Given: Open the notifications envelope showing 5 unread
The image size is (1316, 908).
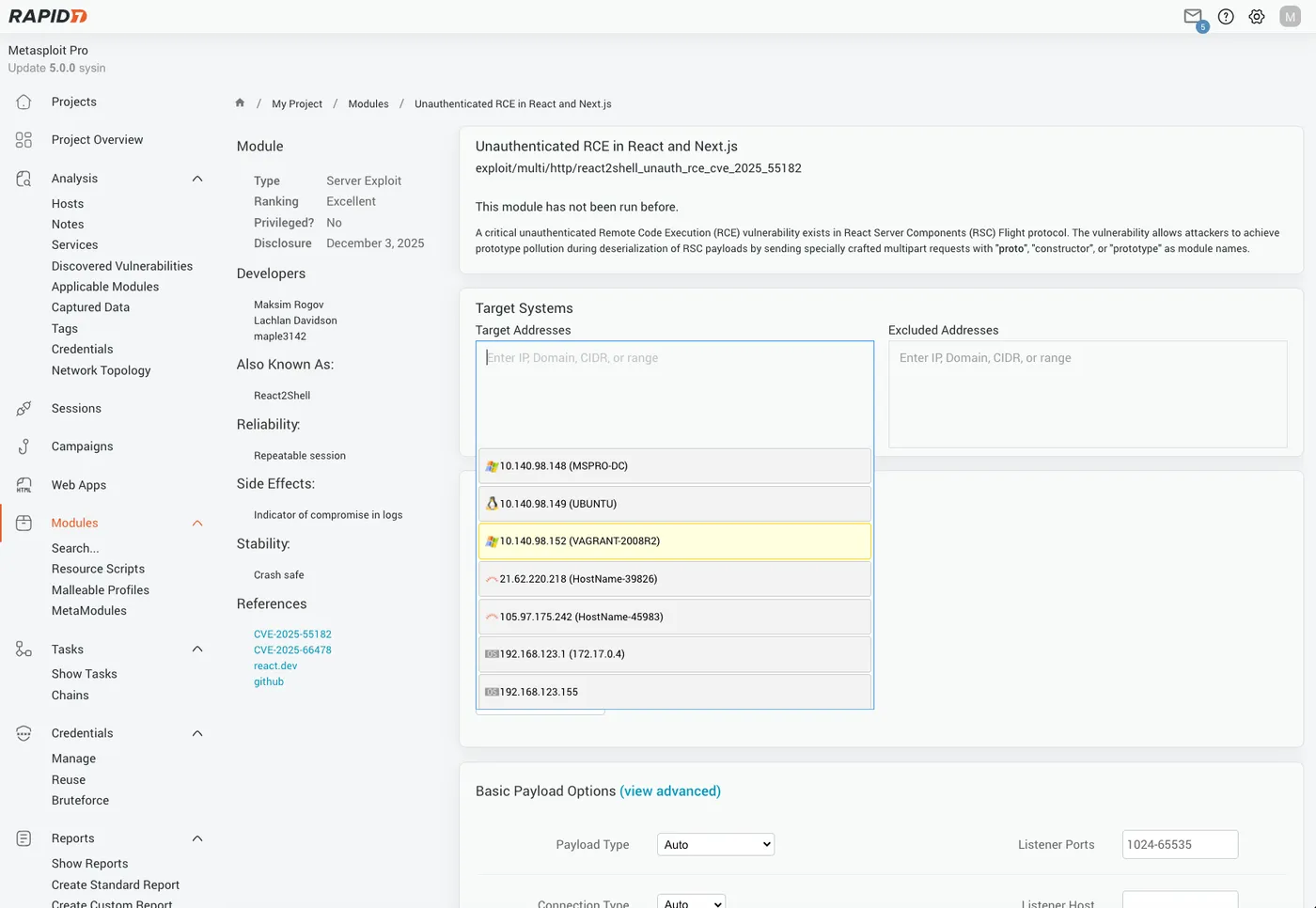Looking at the screenshot, I should pos(1192,16).
